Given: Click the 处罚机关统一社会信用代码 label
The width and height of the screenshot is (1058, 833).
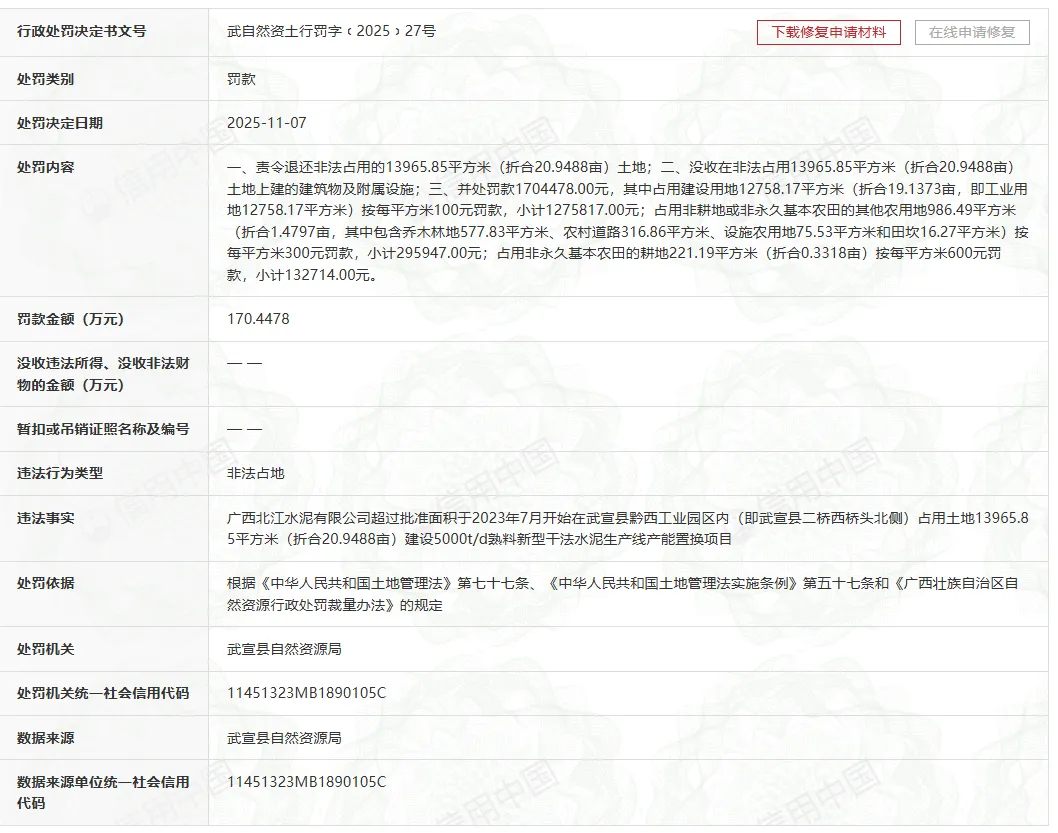Looking at the screenshot, I should (103, 693).
